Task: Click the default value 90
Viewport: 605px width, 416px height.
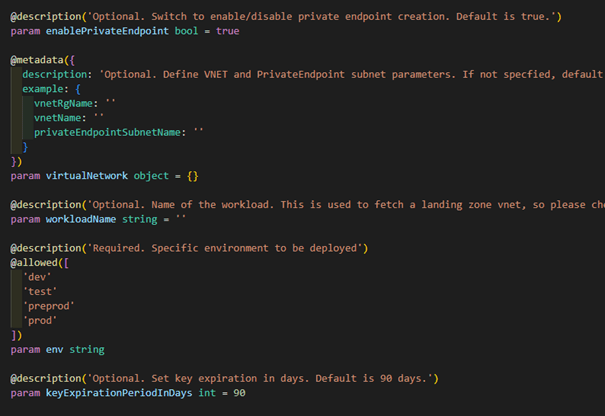Action: [237, 393]
